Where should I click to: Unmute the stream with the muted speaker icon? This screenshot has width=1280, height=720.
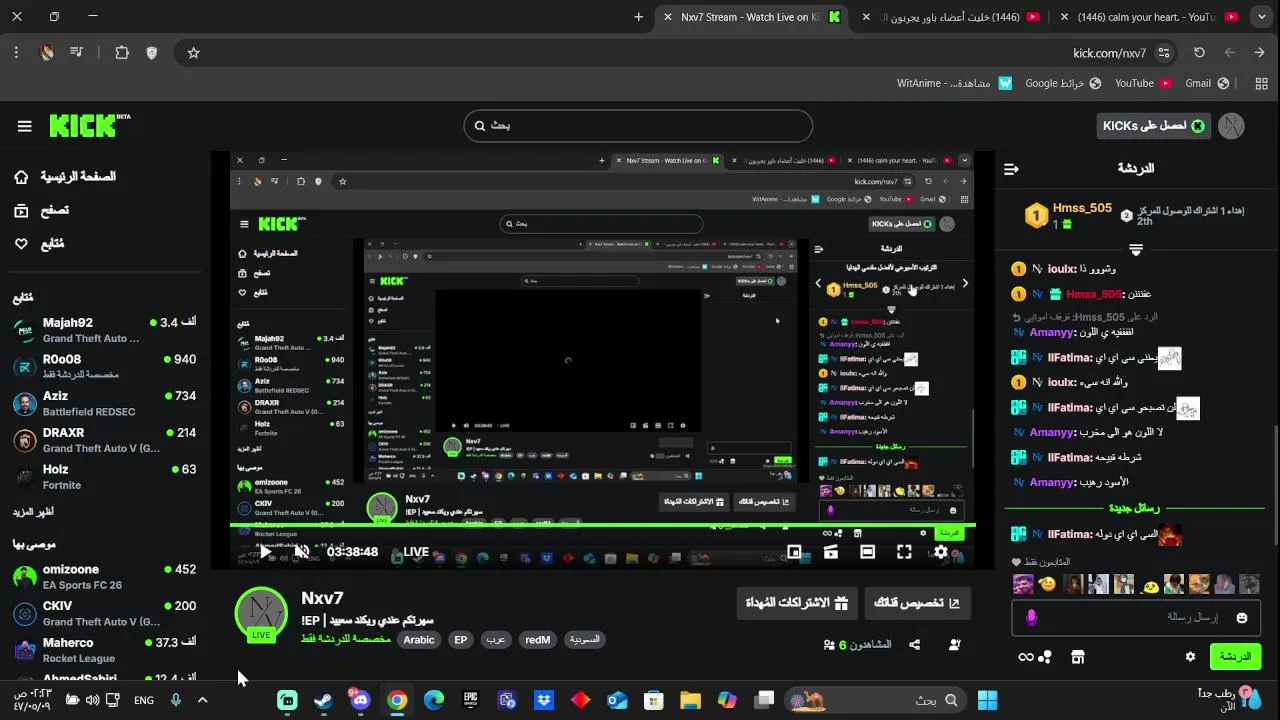301,552
